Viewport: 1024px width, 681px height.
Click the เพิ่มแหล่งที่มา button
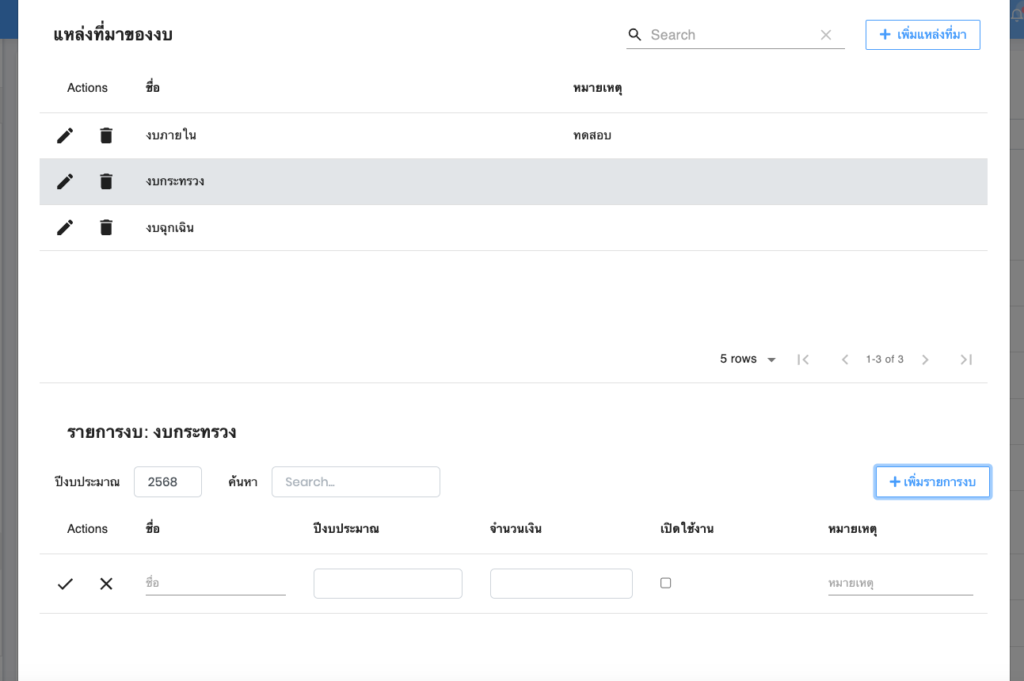coord(922,35)
